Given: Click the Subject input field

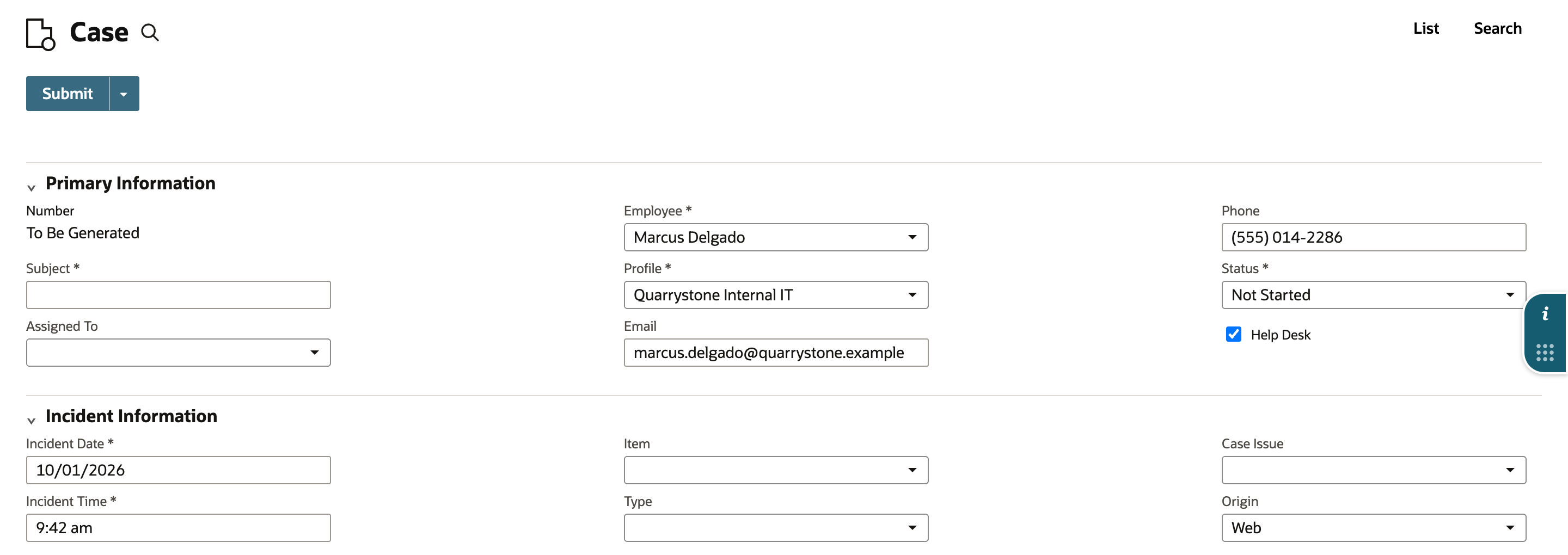Looking at the screenshot, I should tap(179, 295).
